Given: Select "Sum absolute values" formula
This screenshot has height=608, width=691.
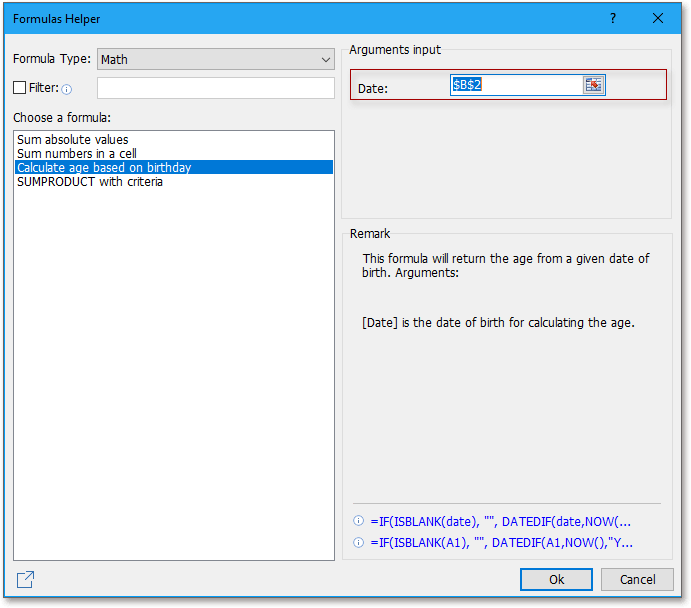Looking at the screenshot, I should point(73,140).
